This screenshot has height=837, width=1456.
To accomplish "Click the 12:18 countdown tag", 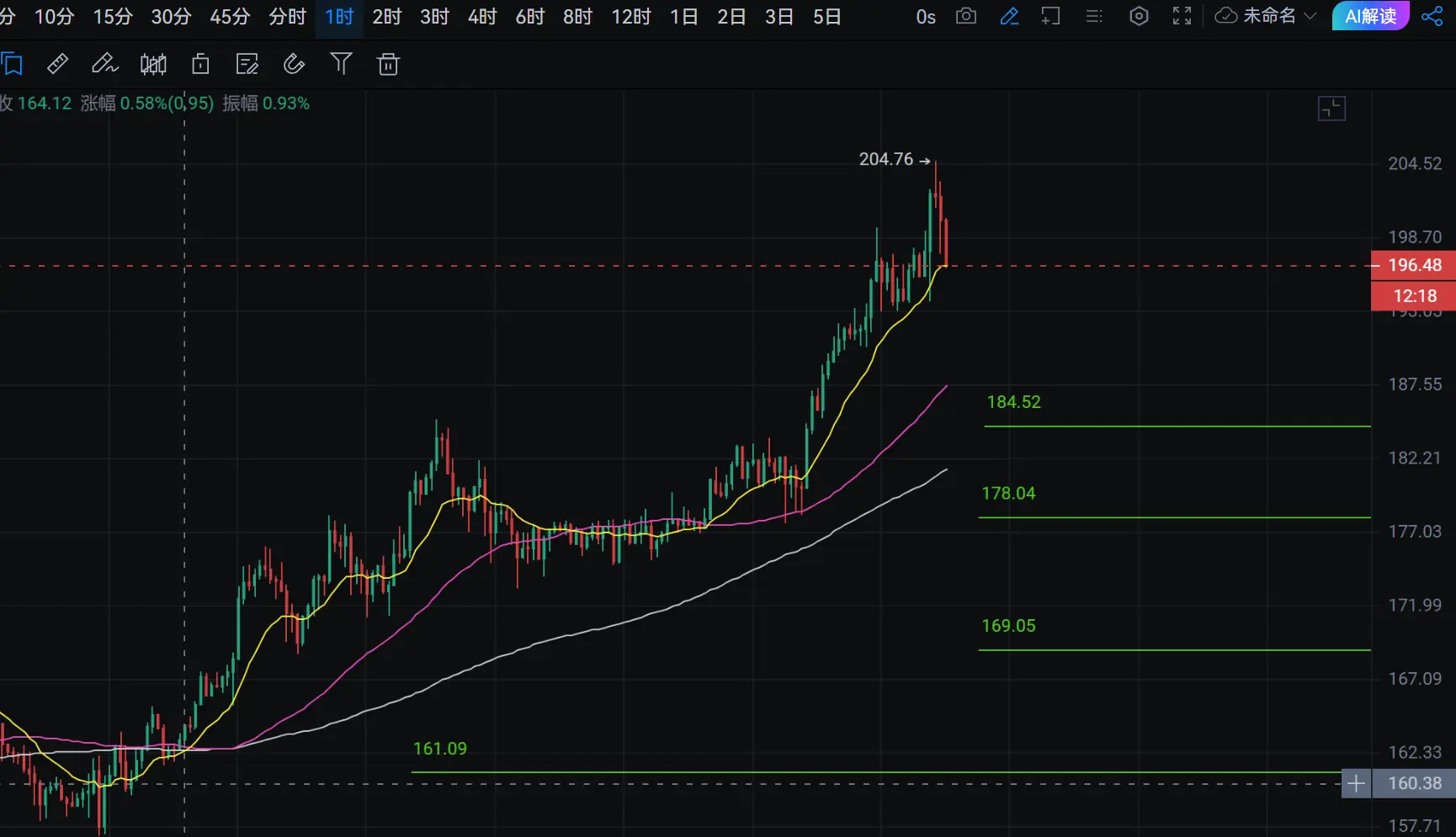I will [1414, 296].
